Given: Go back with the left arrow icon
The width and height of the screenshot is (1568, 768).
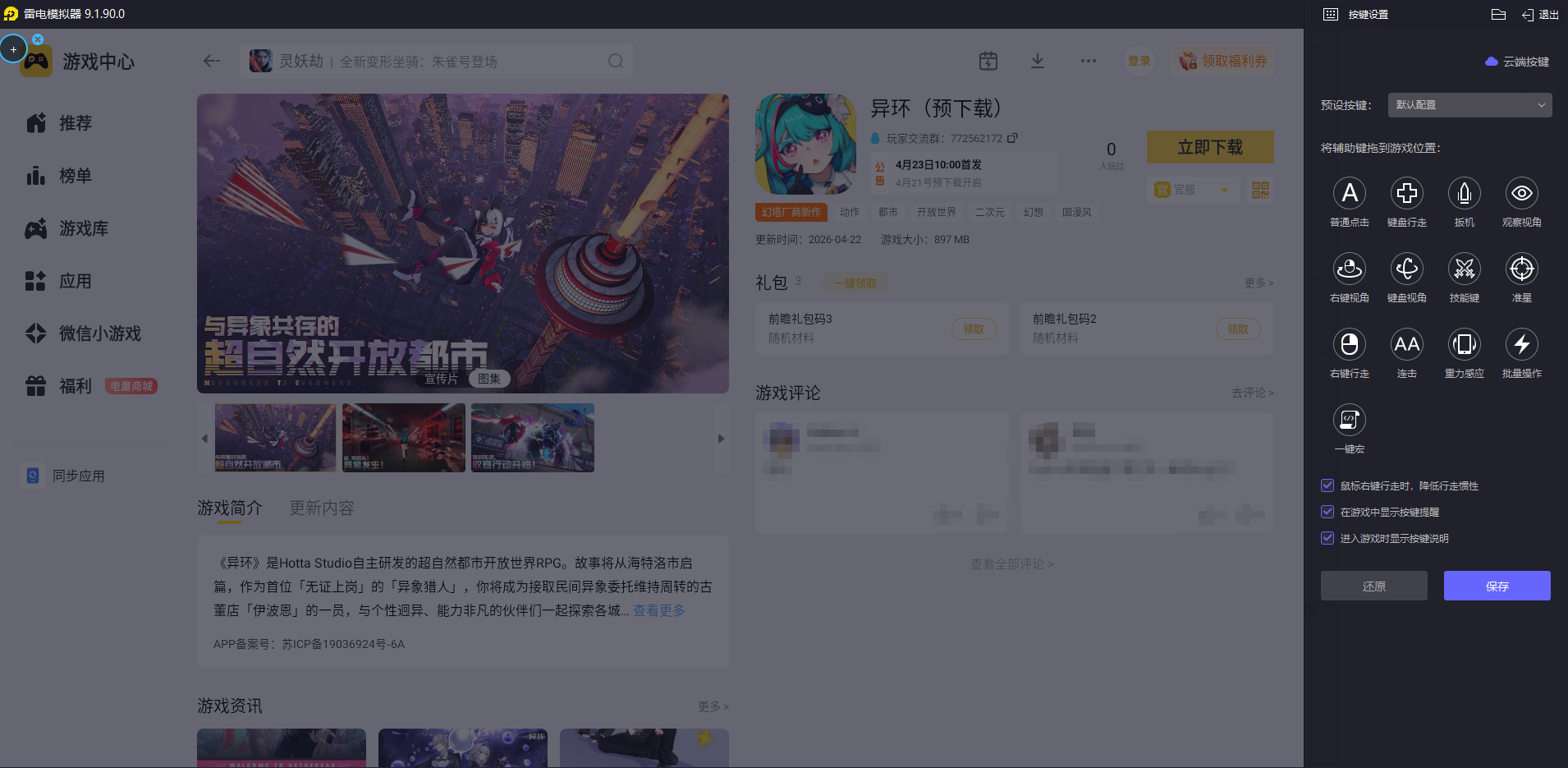Looking at the screenshot, I should pyautogui.click(x=212, y=61).
